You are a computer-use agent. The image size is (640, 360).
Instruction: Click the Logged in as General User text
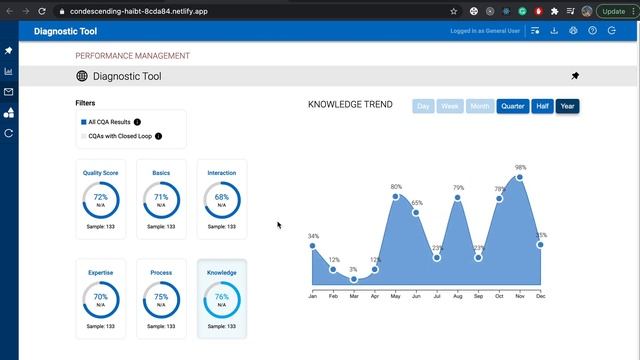pyautogui.click(x=485, y=31)
